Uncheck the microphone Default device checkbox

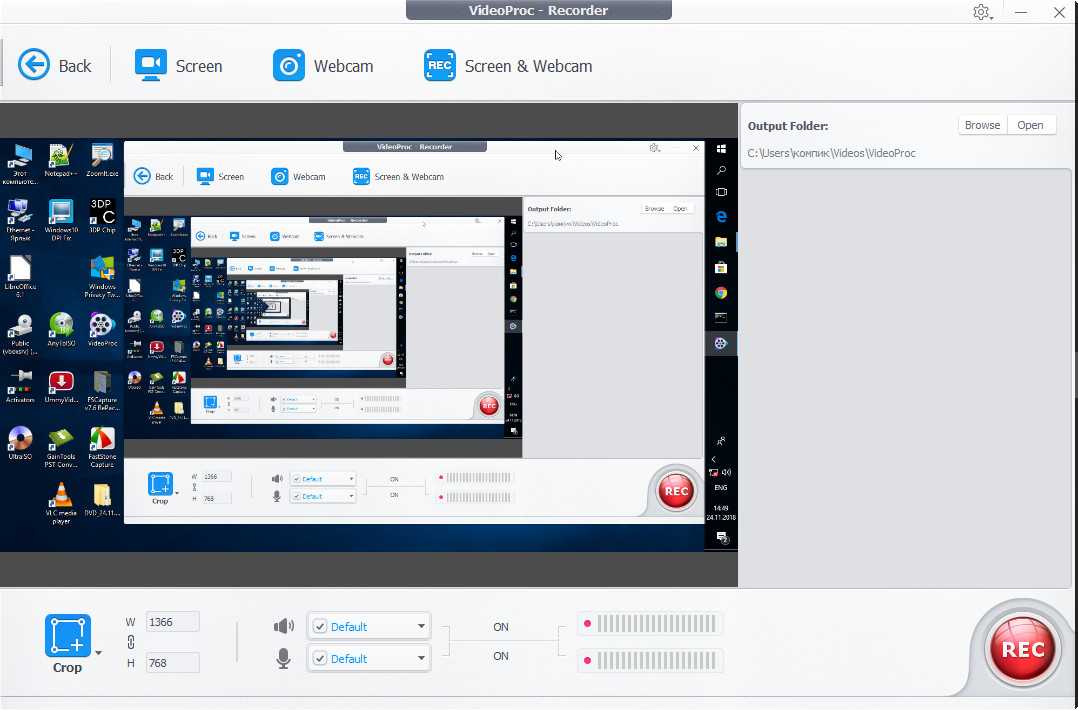pos(320,659)
